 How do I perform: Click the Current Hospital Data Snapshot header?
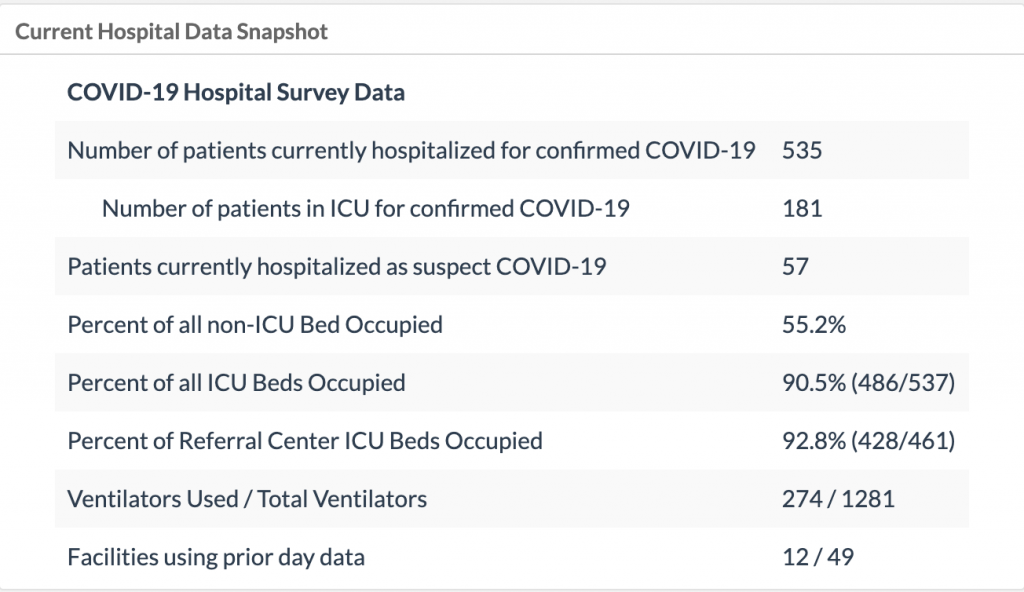pyautogui.click(x=171, y=31)
